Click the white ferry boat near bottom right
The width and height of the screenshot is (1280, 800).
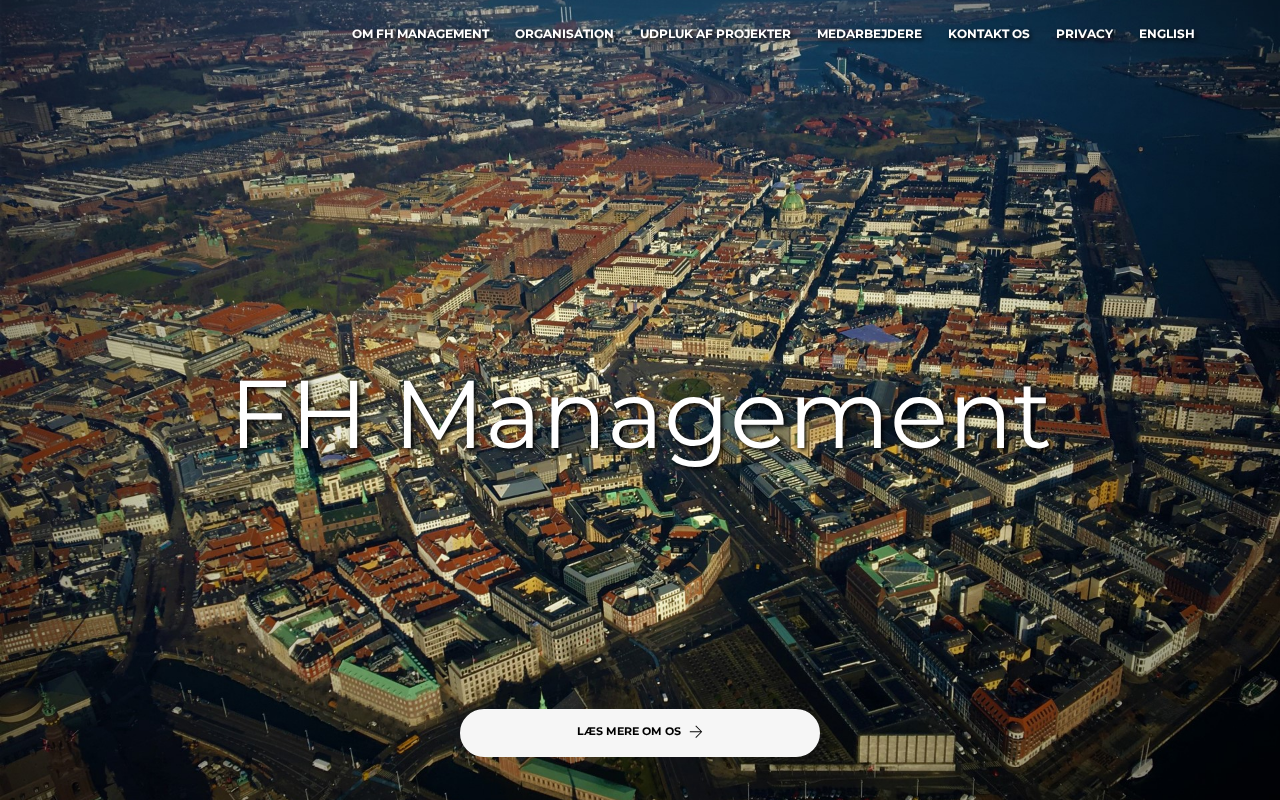point(1258,690)
